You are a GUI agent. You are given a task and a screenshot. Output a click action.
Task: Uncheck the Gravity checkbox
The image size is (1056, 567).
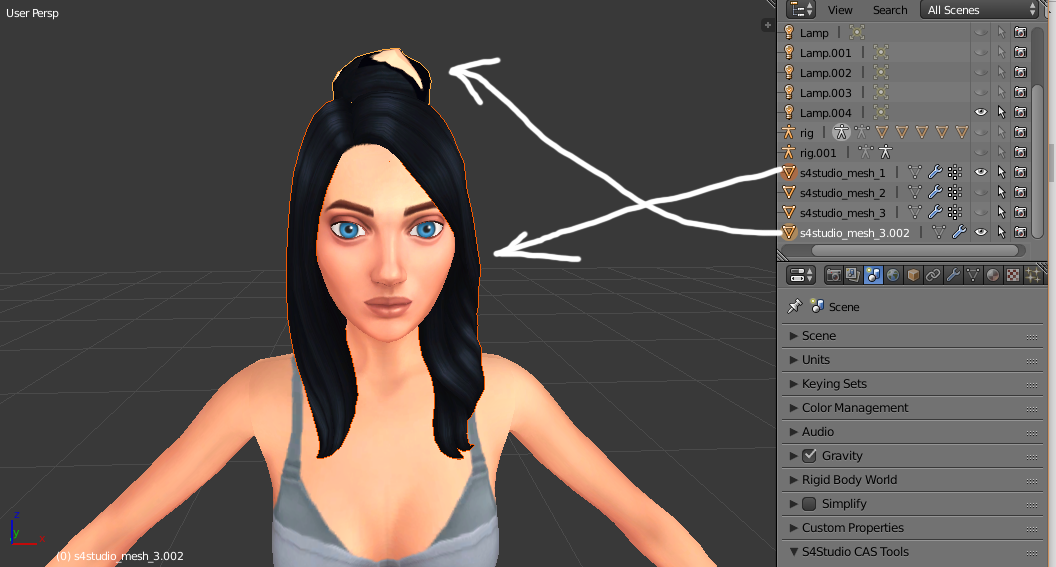810,455
